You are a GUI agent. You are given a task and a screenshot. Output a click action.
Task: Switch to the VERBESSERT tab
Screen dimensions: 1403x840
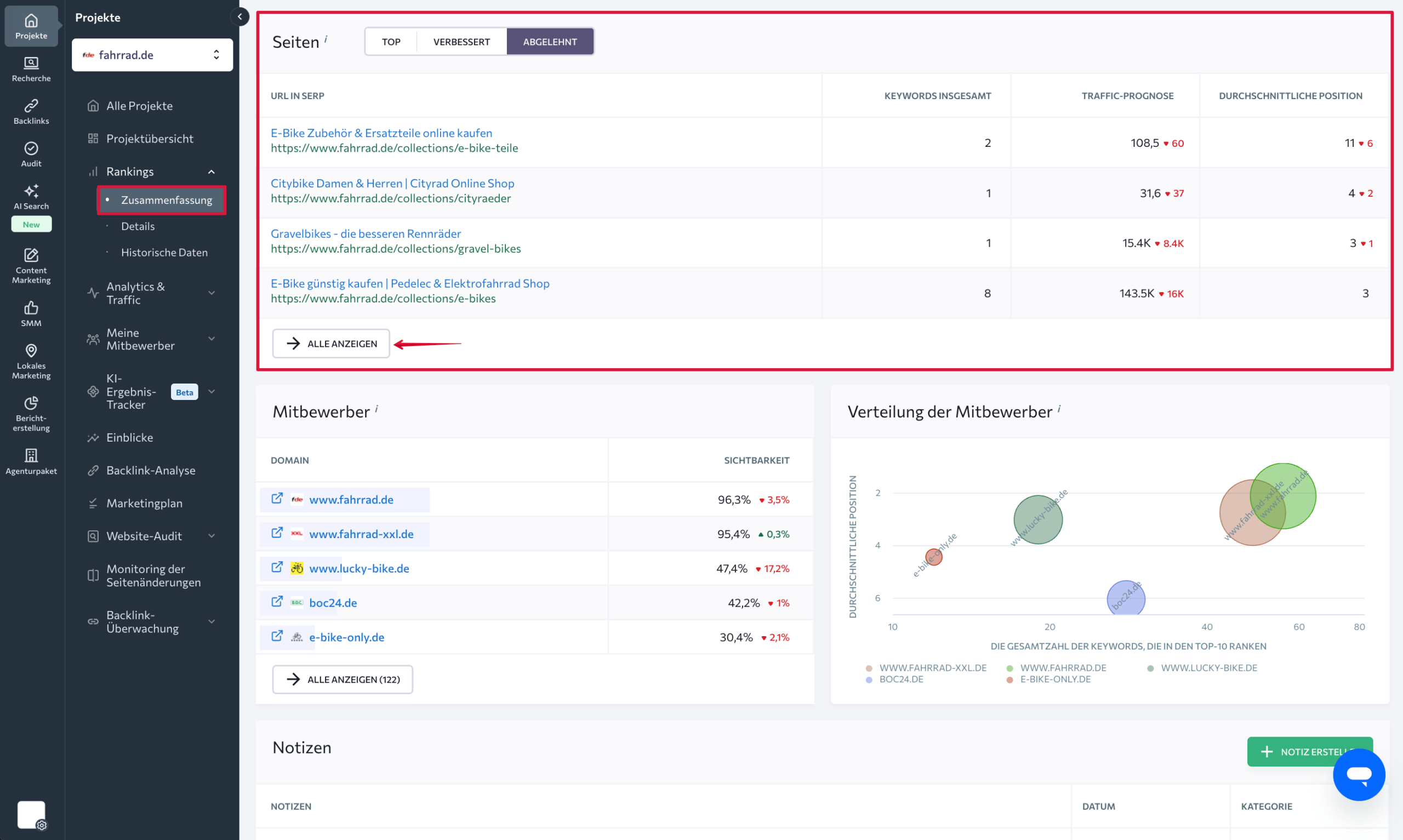(461, 41)
